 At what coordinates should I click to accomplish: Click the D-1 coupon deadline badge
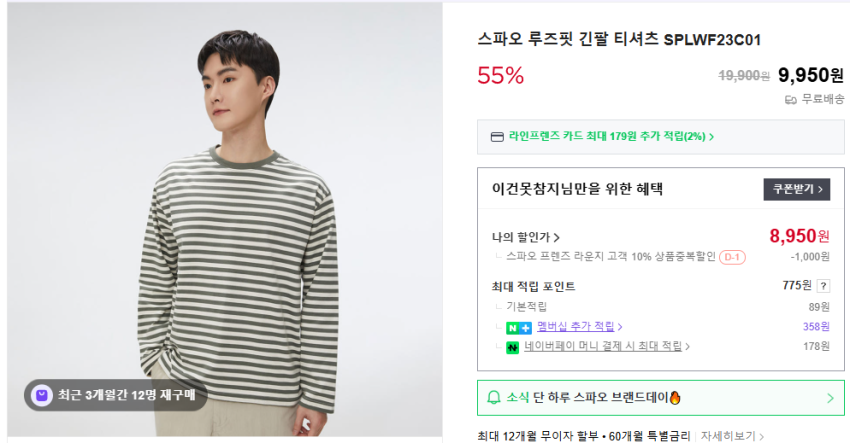733,257
